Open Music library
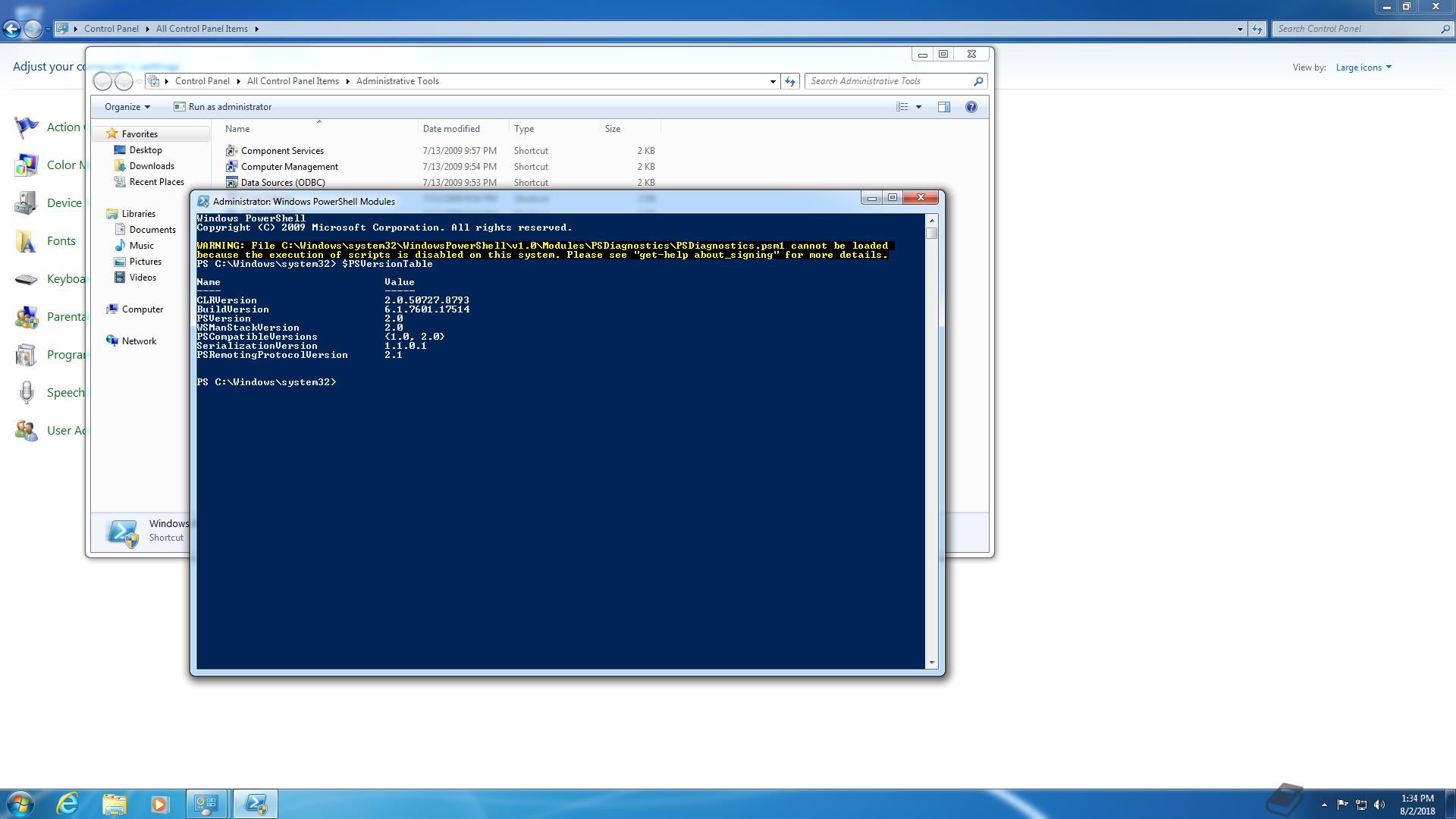1456x819 pixels. coord(141,246)
